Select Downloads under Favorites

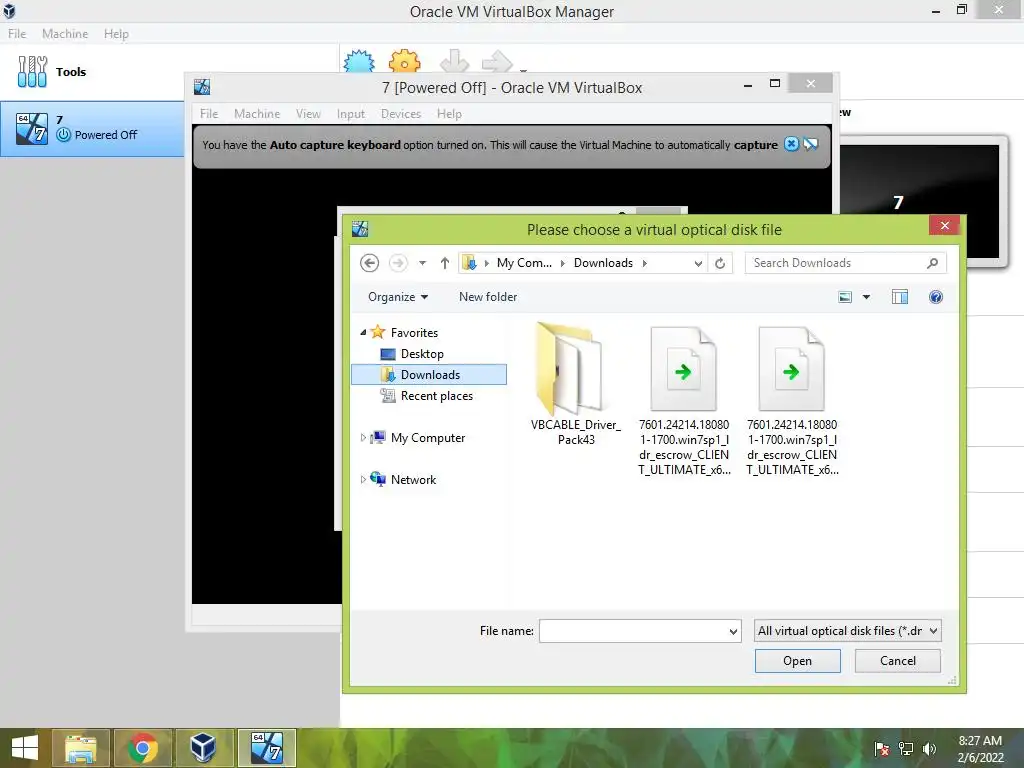429,375
